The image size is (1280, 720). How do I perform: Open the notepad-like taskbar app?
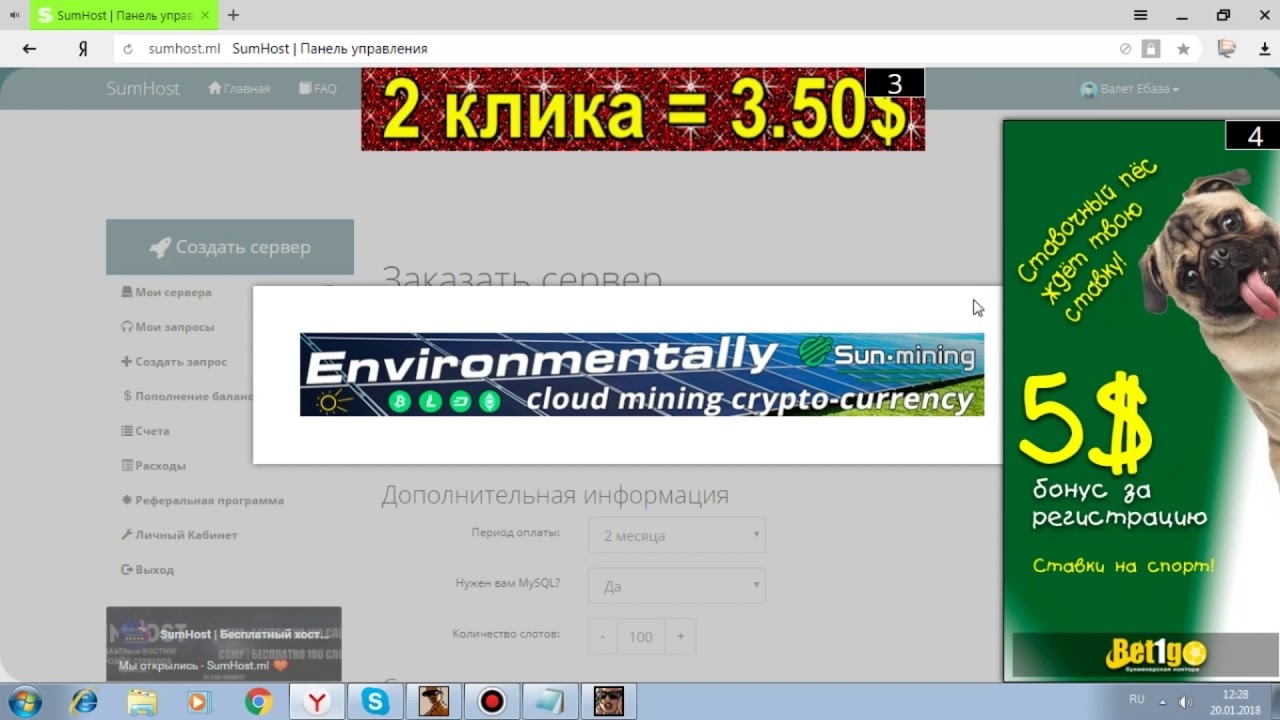550,701
